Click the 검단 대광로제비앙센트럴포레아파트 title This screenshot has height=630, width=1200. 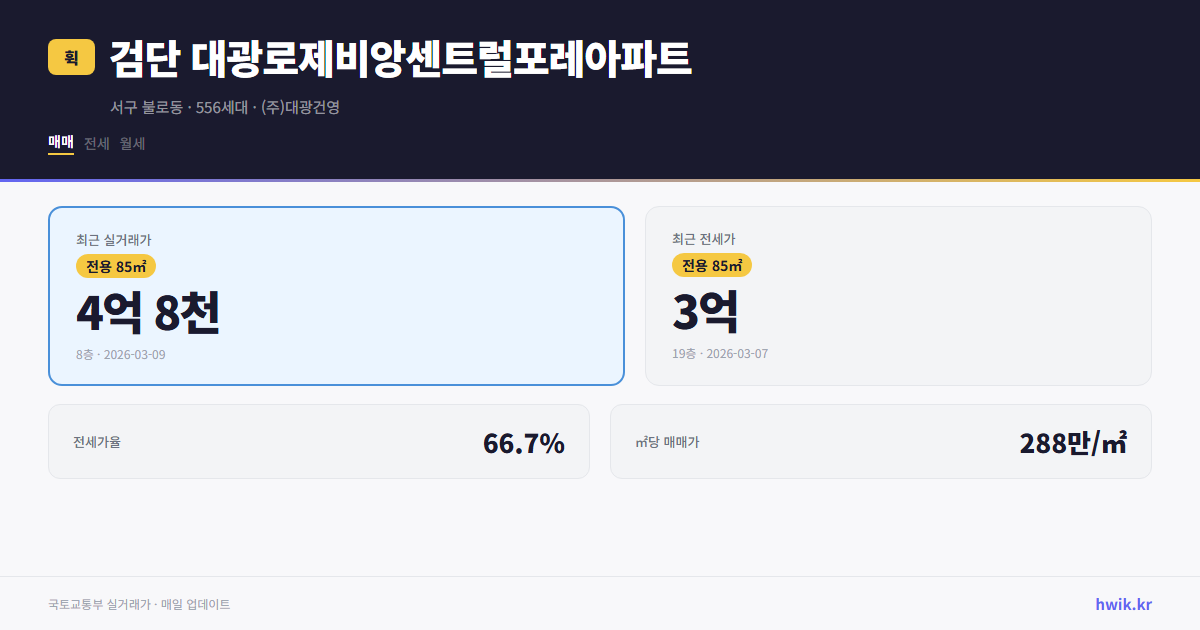[400, 59]
